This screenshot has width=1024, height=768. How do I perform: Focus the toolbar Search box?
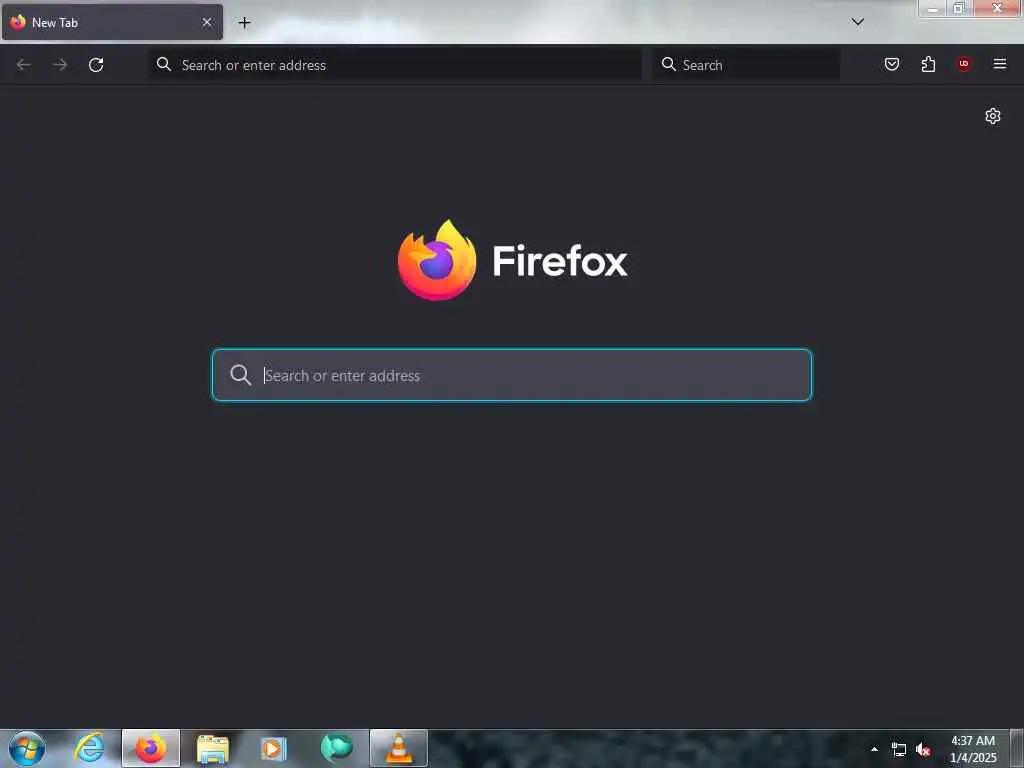pos(746,65)
